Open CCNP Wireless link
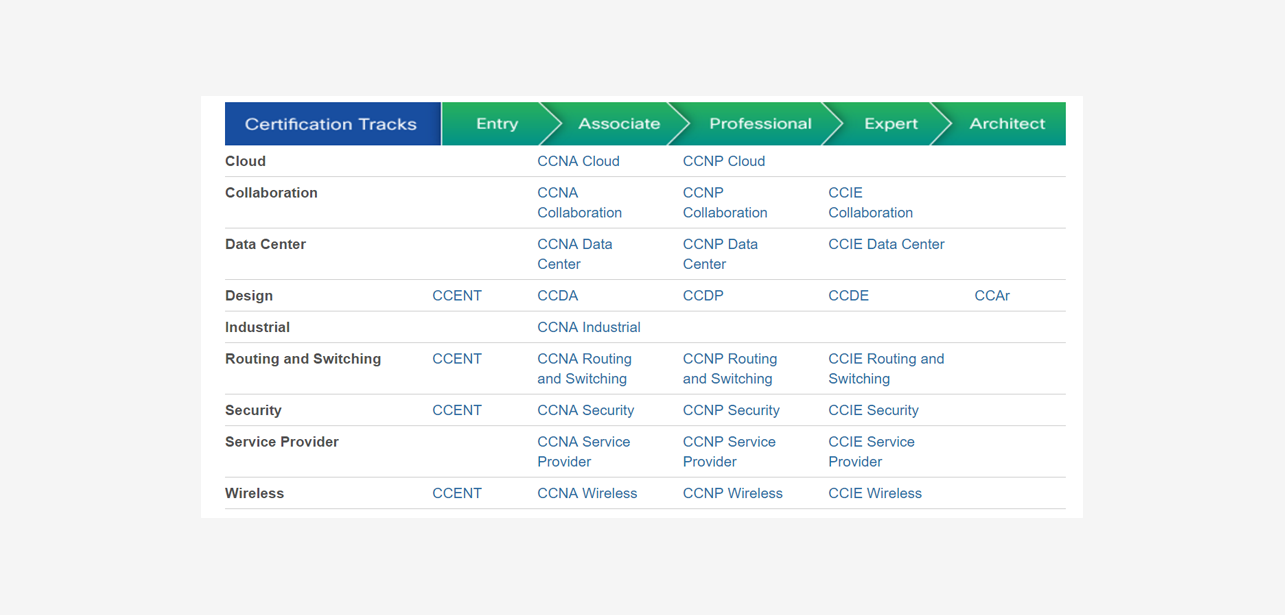 [x=733, y=493]
